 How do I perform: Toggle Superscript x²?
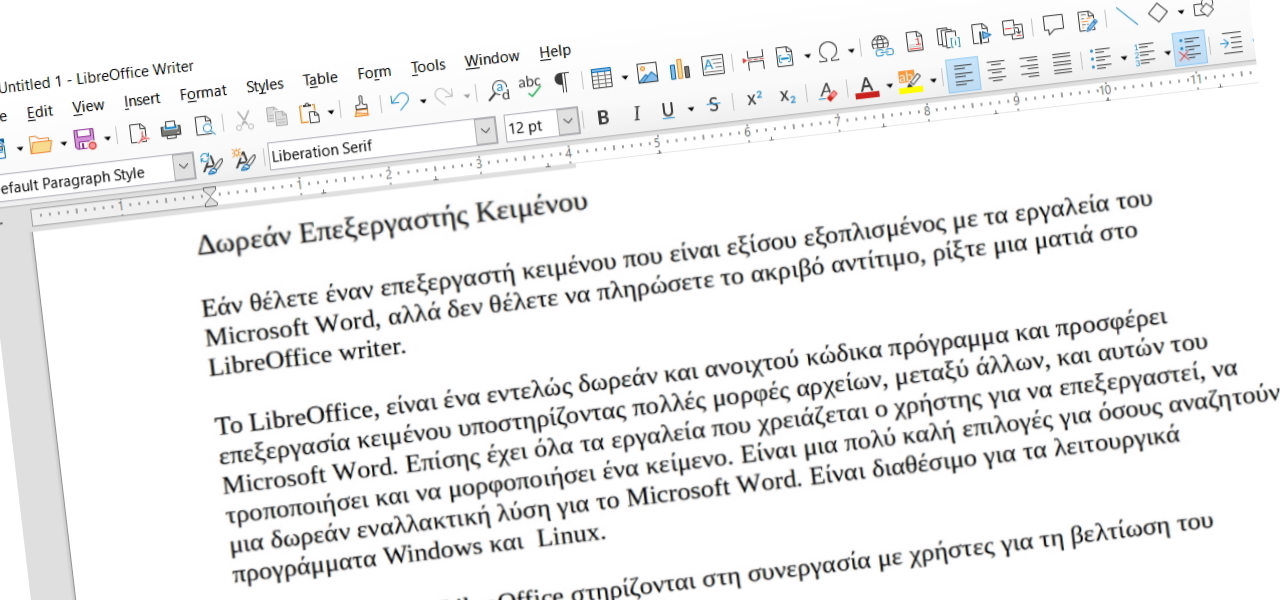pyautogui.click(x=755, y=100)
